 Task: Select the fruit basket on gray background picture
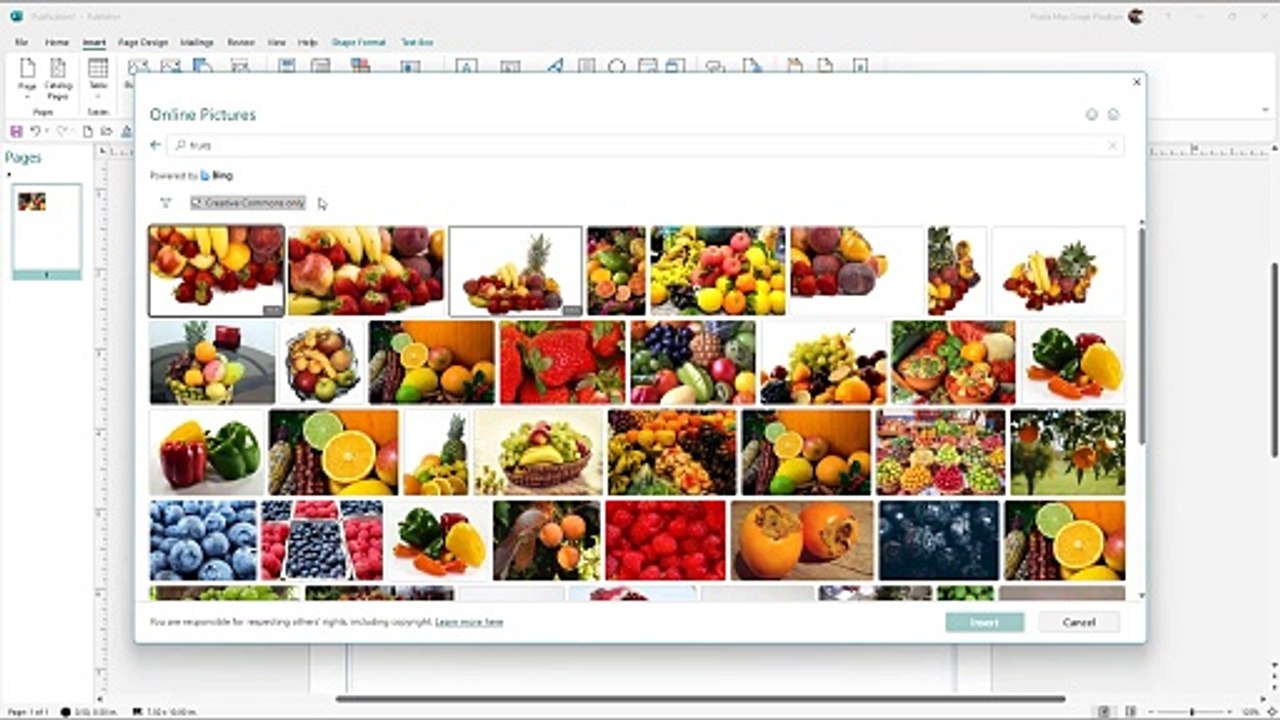212,362
